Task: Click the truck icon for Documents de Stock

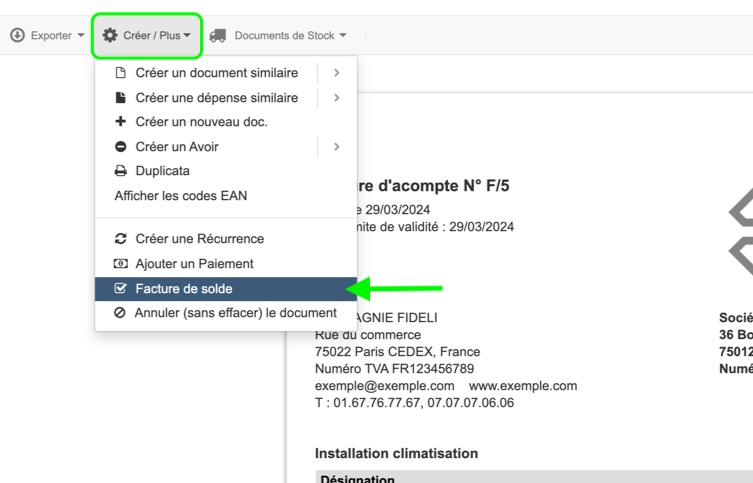Action: (217, 35)
